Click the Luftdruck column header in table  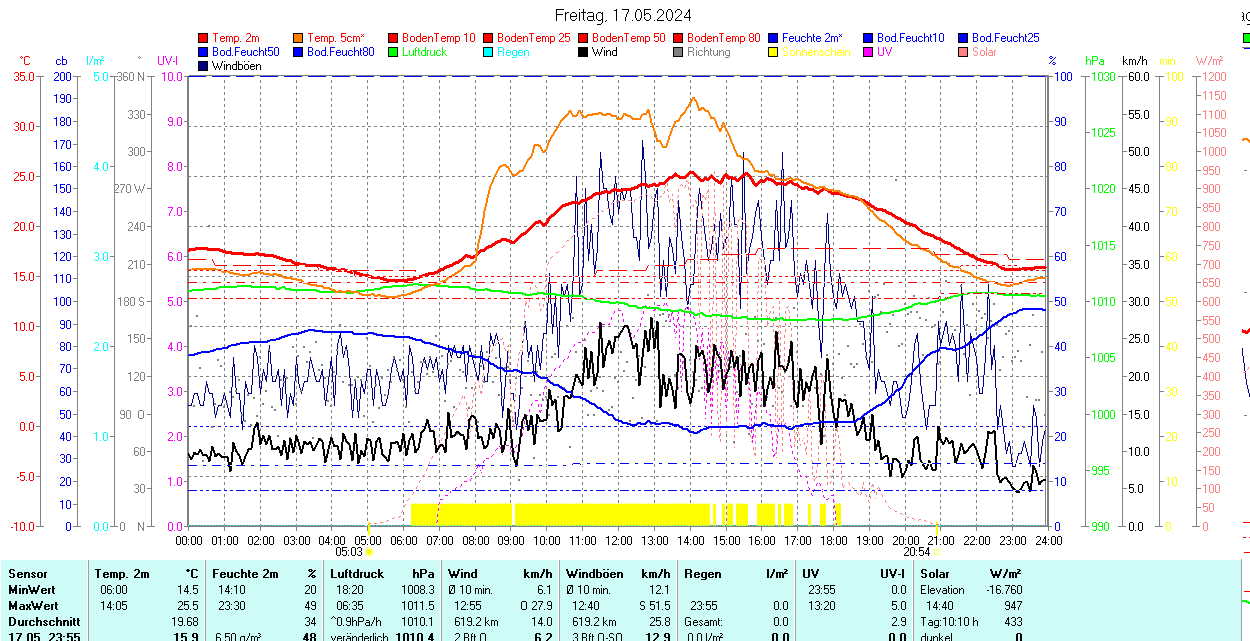357,574
